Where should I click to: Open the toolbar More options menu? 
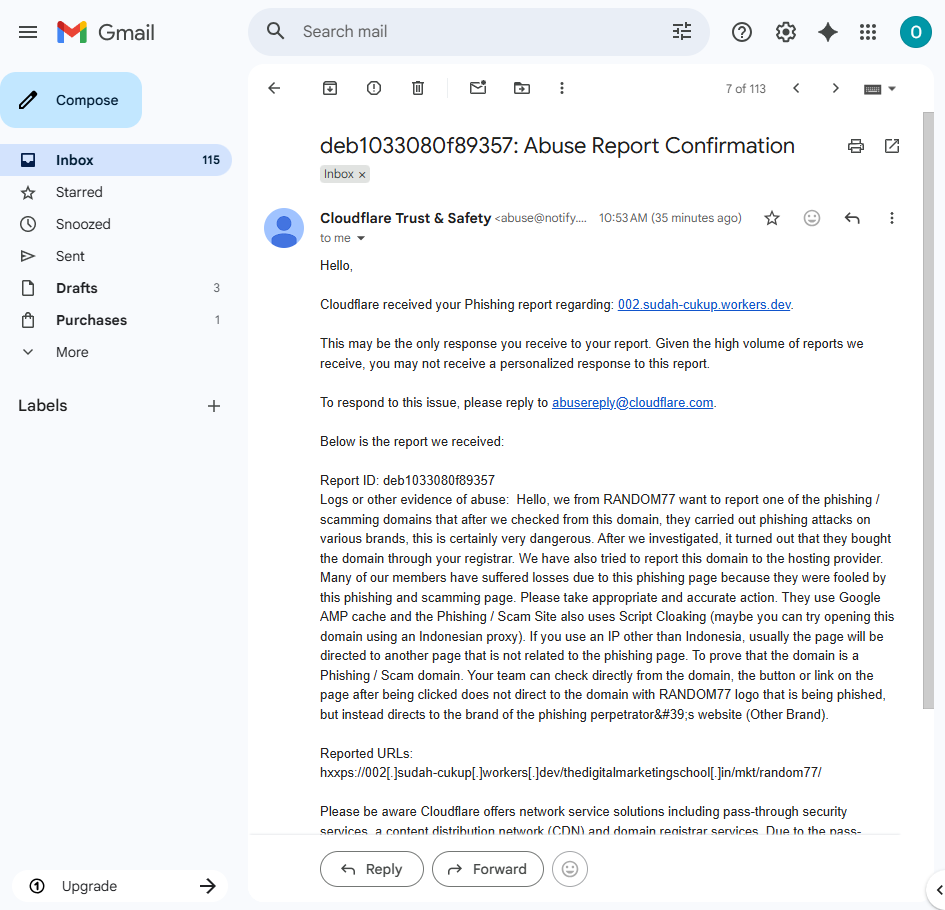(562, 89)
